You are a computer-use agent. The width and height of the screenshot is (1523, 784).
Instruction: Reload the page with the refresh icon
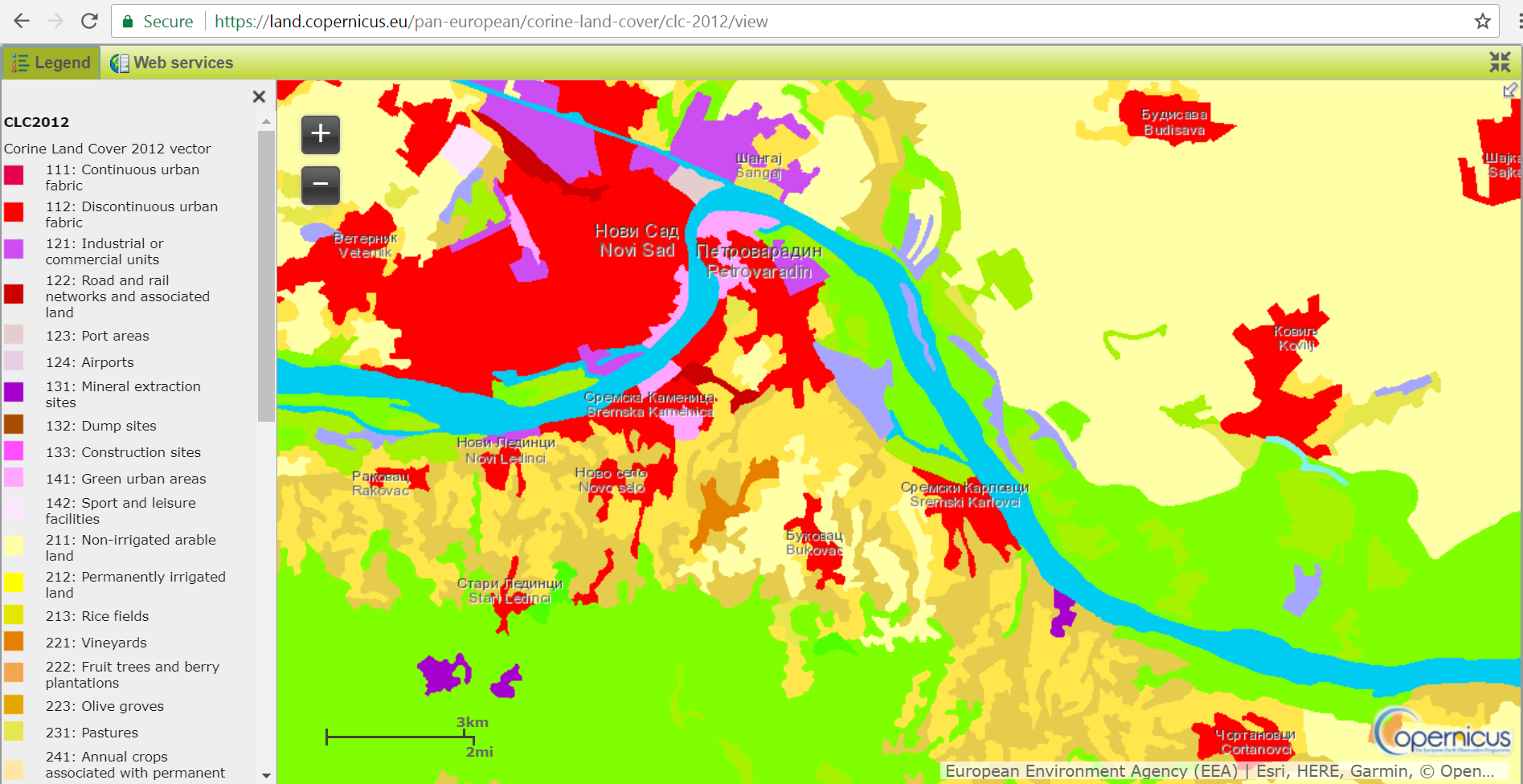pos(89,21)
